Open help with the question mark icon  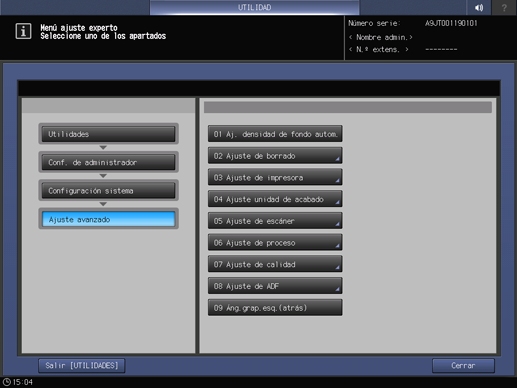(504, 7)
